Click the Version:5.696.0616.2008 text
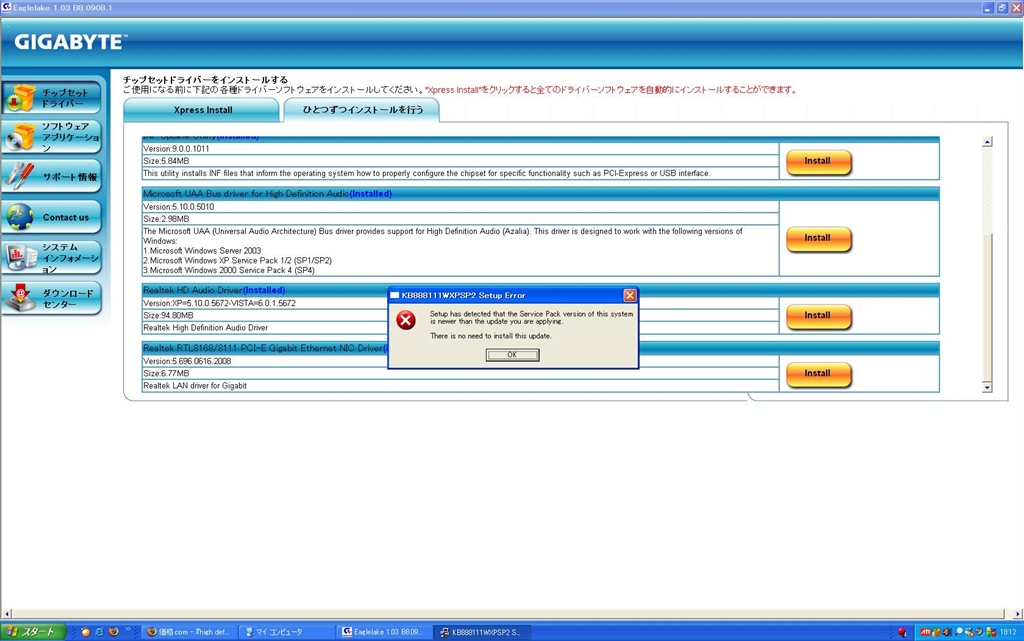The image size is (1024, 641). pos(187,361)
